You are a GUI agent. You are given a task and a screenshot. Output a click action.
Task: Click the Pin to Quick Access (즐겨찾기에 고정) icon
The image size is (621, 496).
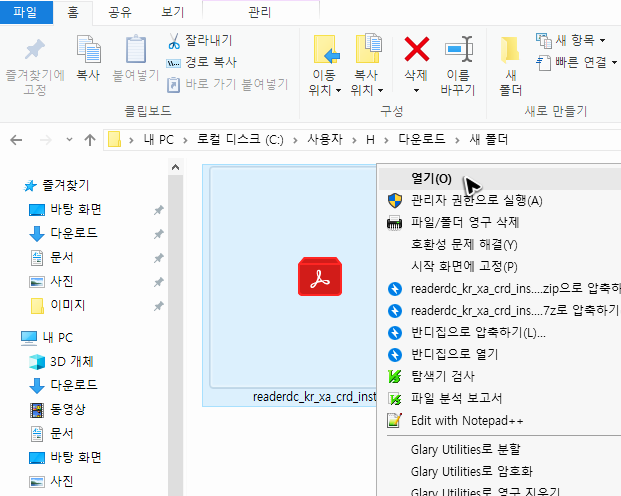(x=35, y=49)
